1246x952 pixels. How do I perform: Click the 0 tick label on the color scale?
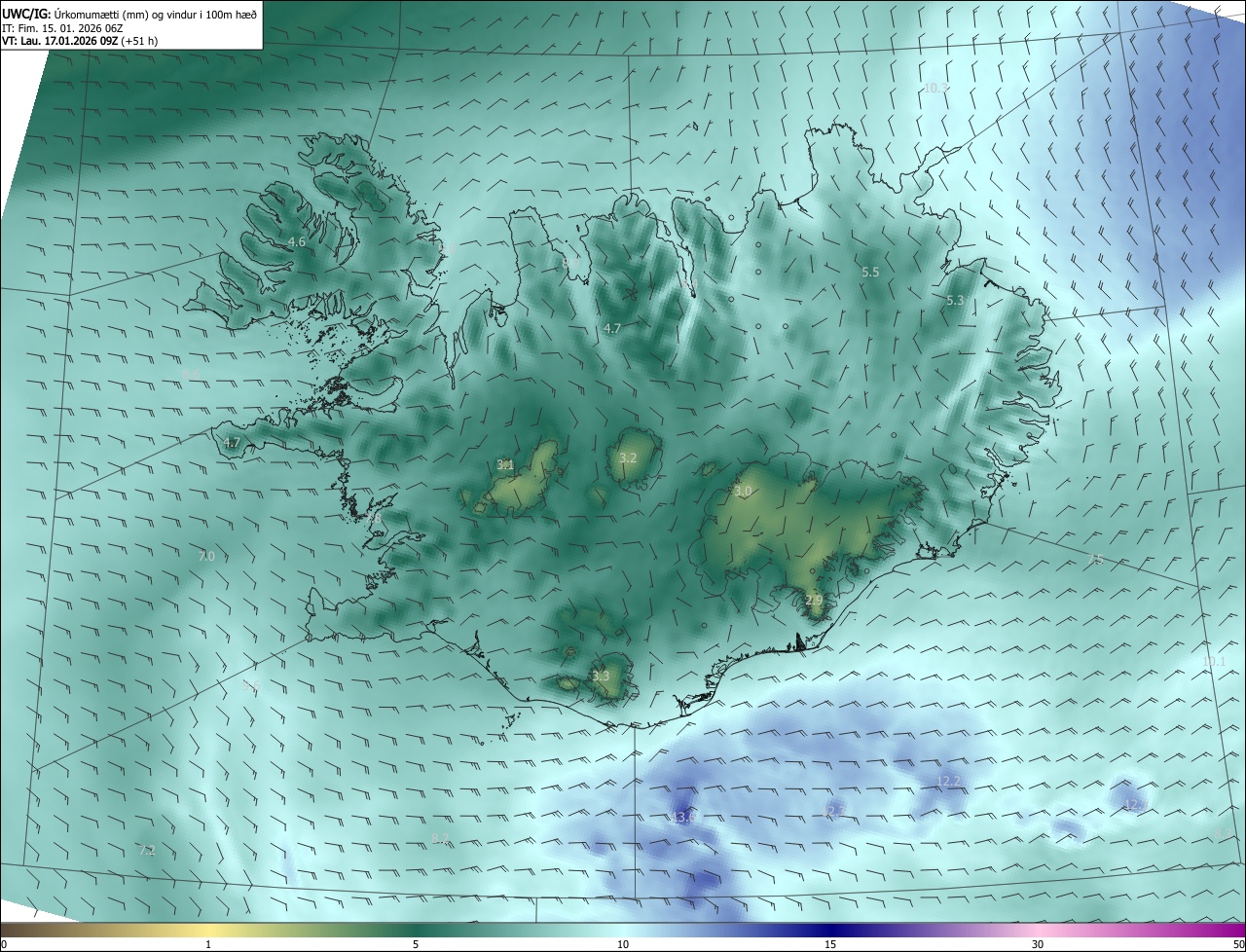click(x=4, y=944)
